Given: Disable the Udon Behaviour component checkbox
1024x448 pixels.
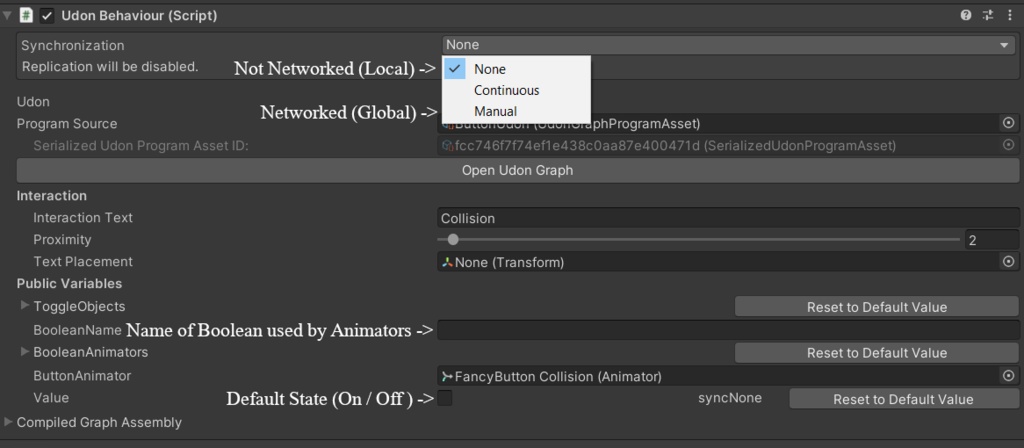Looking at the screenshot, I should pos(47,15).
